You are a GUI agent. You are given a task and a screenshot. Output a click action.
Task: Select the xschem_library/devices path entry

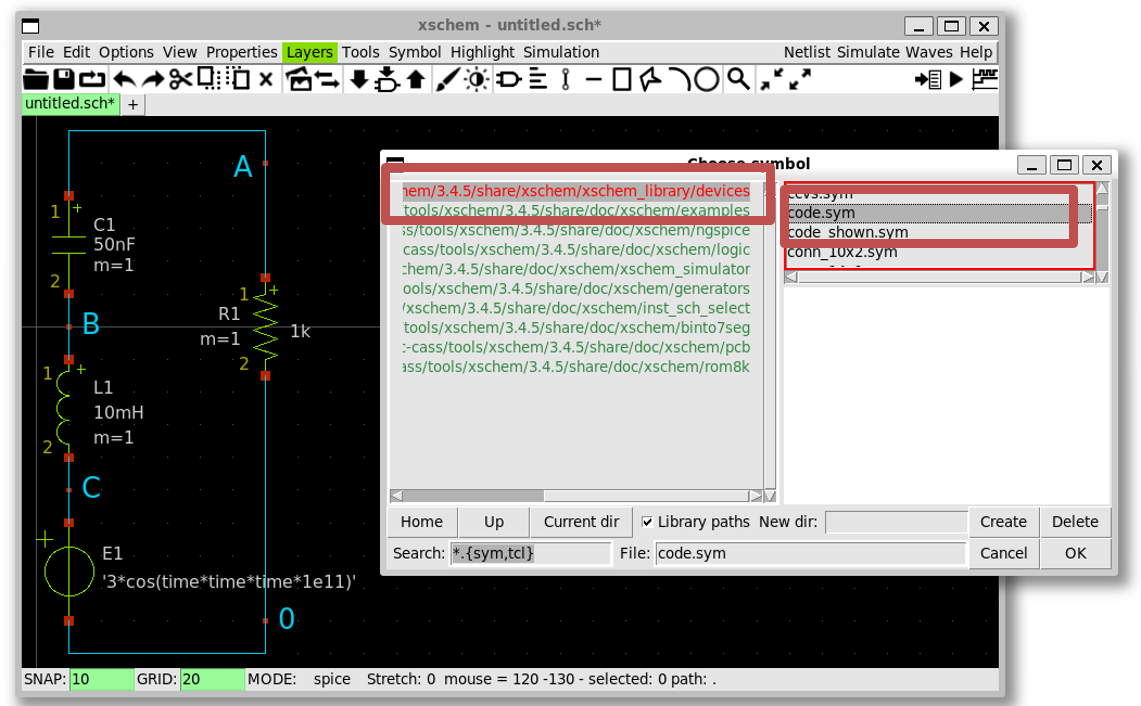pyautogui.click(x=576, y=191)
